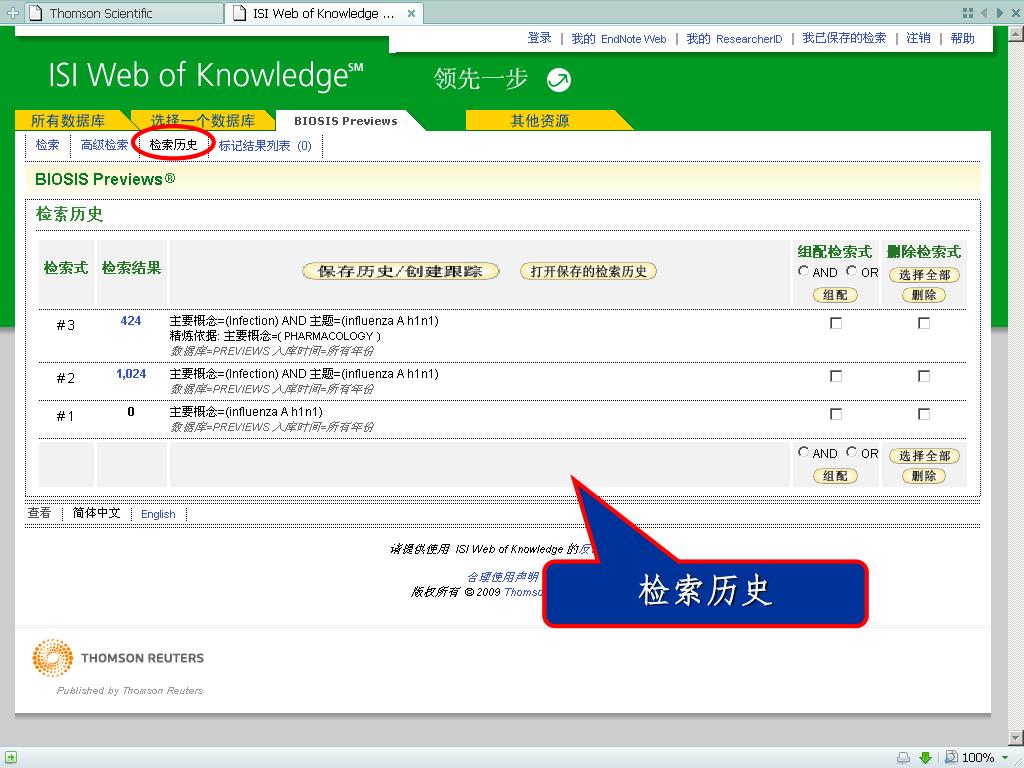The width and height of the screenshot is (1024, 768).
Task: Open the 1,024 results link
Action: [131, 374]
